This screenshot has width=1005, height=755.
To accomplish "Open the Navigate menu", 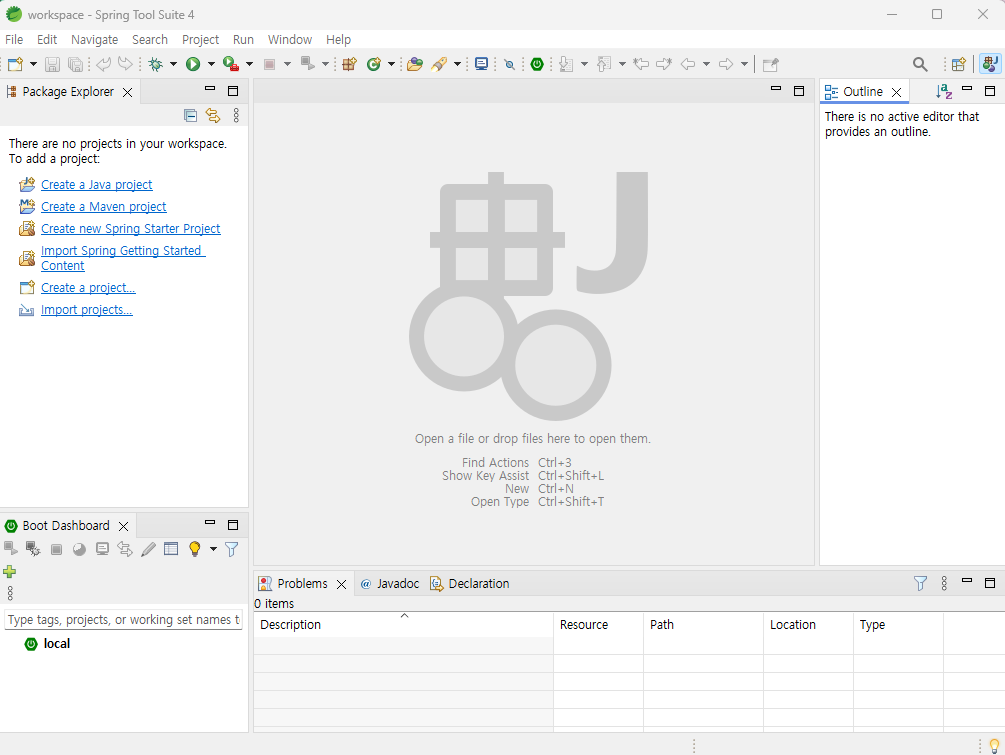I will pos(94,40).
